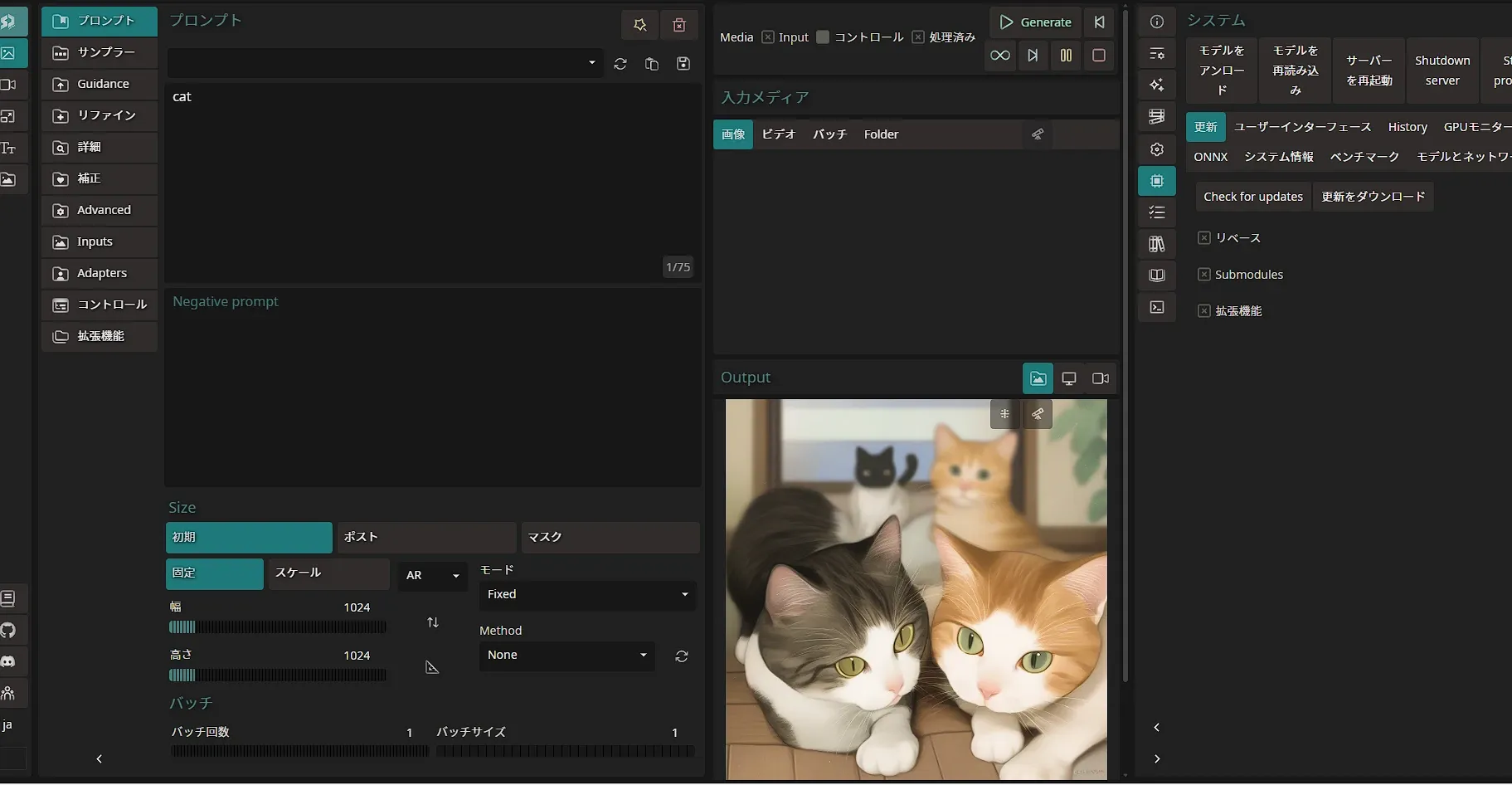Open the terminal console icon in right sidebar
The image size is (1512, 785).
point(1157,307)
